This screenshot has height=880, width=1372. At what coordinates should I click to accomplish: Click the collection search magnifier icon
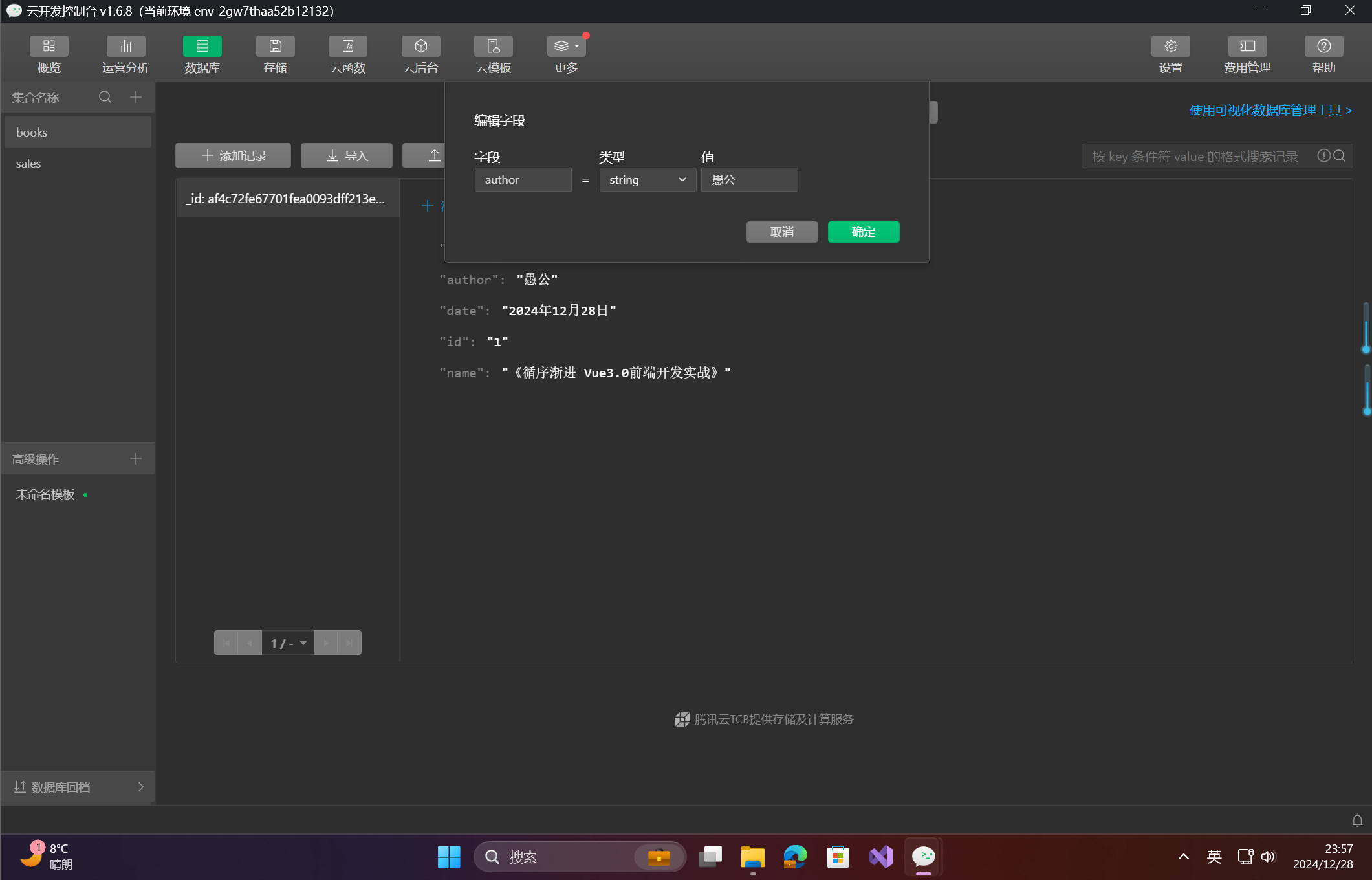tap(105, 97)
